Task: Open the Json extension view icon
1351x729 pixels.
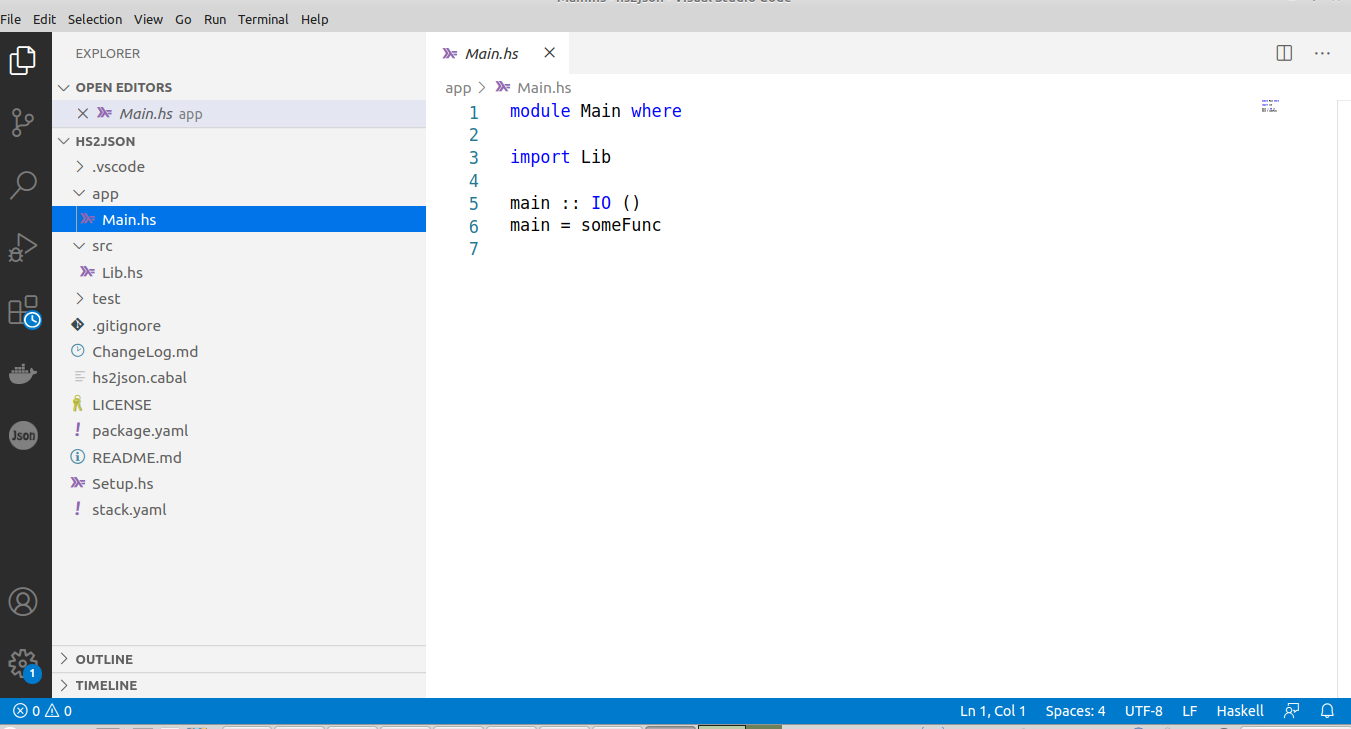Action: (23, 436)
